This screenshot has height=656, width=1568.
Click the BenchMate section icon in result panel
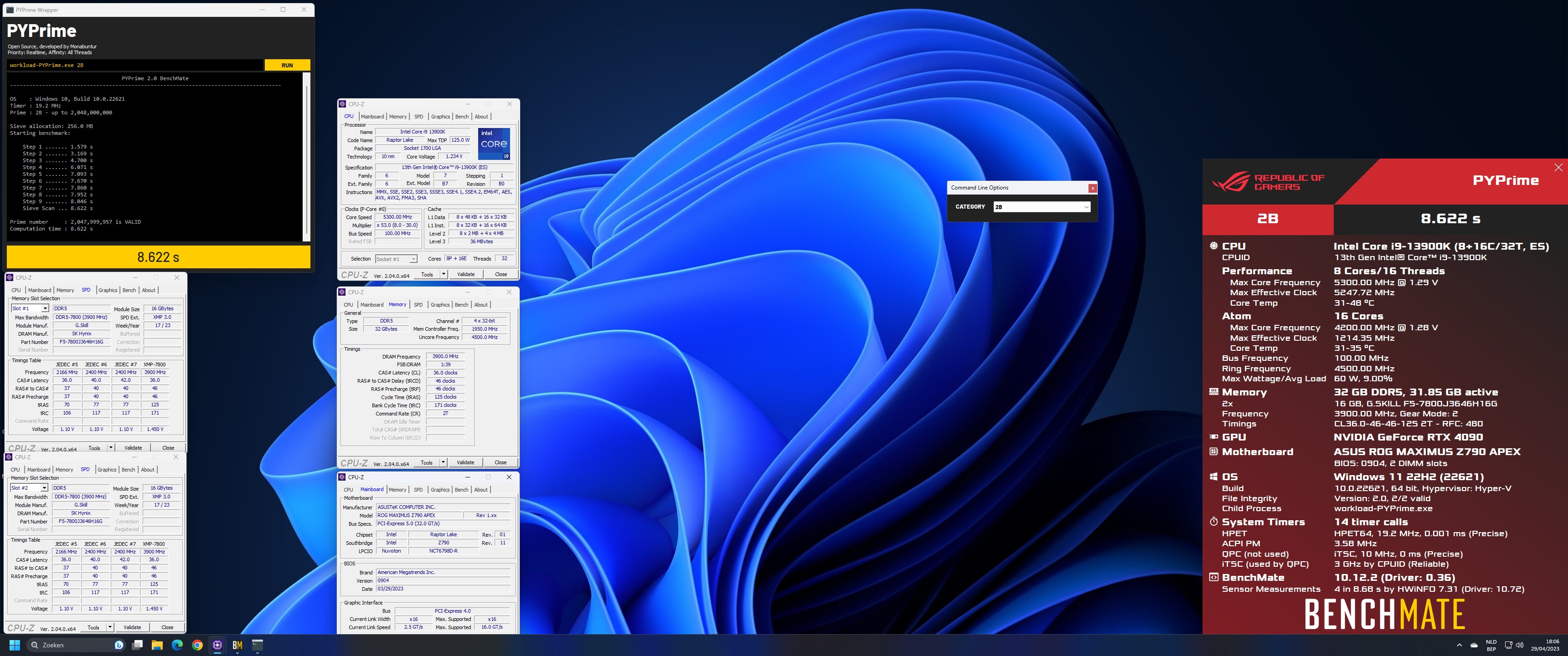1214,577
